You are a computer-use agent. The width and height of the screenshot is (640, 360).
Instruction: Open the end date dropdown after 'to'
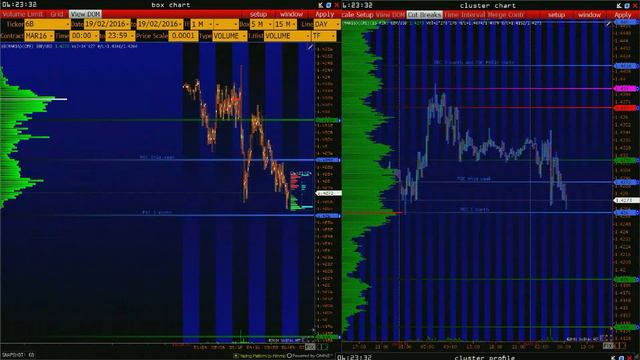coord(160,24)
